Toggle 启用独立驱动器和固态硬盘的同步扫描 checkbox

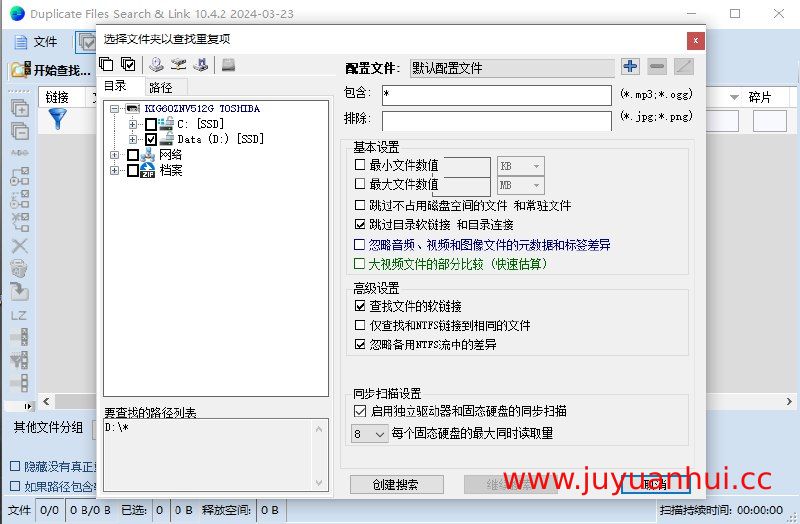pyautogui.click(x=360, y=411)
